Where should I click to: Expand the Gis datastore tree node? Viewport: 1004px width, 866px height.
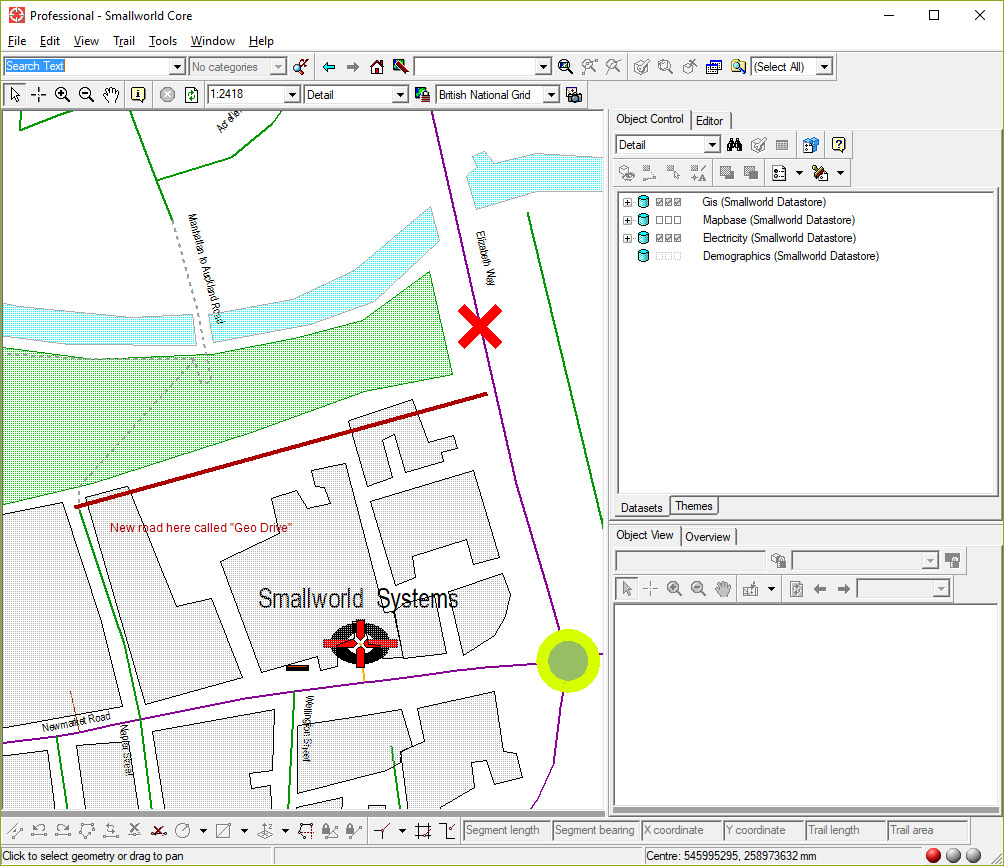tap(627, 203)
